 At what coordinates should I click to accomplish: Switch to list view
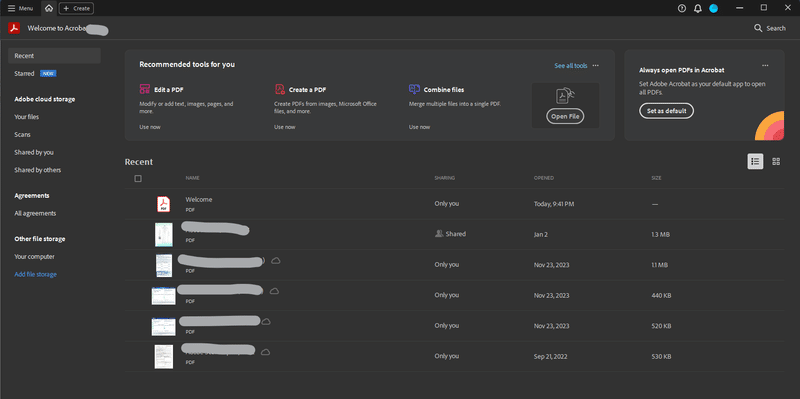755,161
